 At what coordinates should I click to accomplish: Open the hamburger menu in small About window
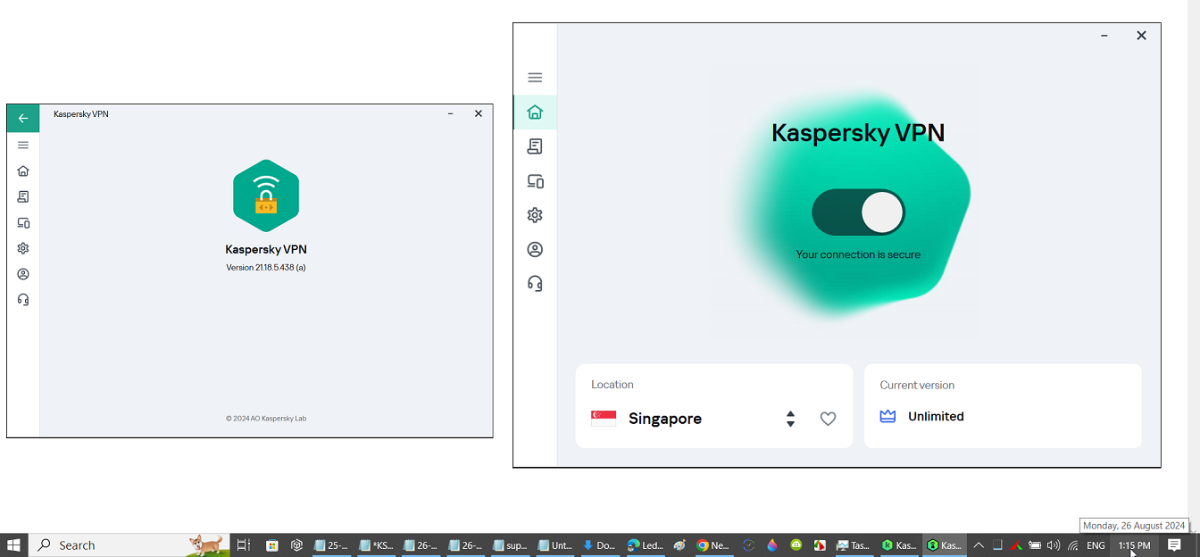23,145
